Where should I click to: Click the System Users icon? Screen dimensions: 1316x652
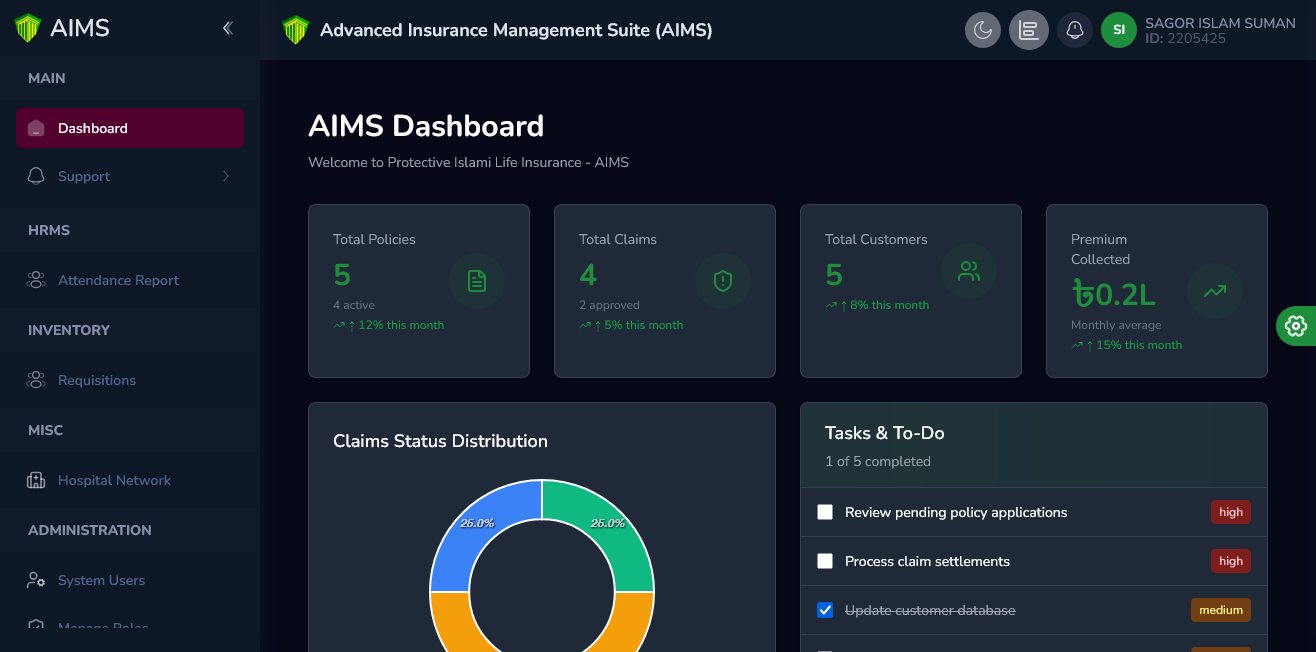coord(36,580)
